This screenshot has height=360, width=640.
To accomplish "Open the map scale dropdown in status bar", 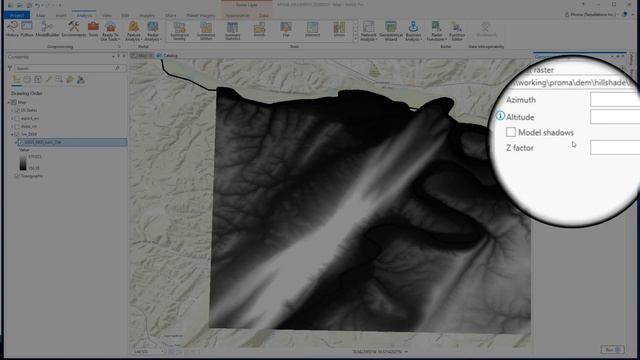I will [162, 351].
